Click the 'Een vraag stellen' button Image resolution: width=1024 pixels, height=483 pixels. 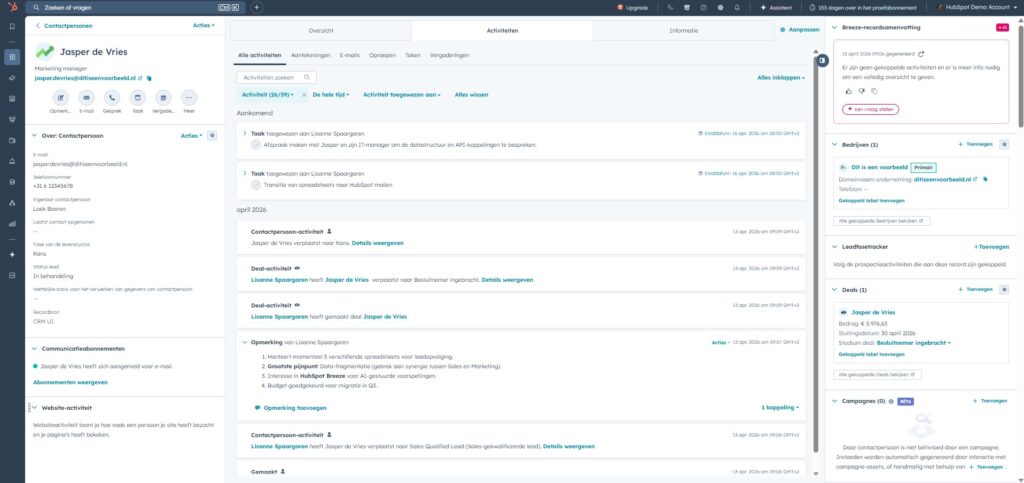point(870,109)
